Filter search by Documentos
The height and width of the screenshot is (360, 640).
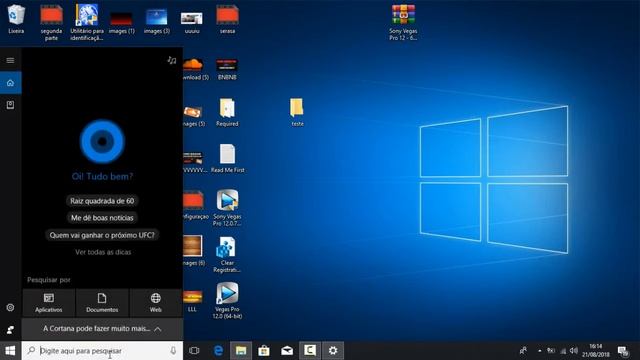tap(102, 303)
